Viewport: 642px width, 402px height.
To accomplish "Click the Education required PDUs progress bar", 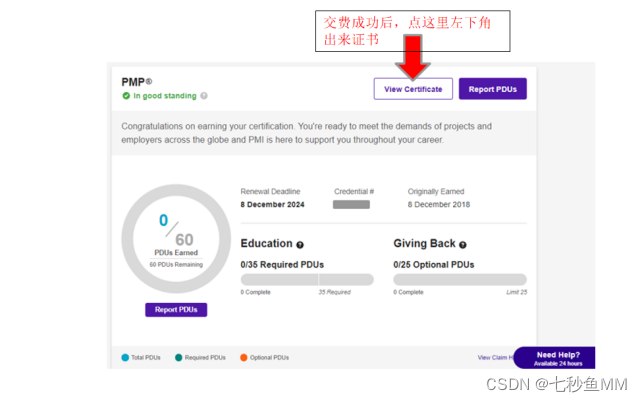I will 307,280.
